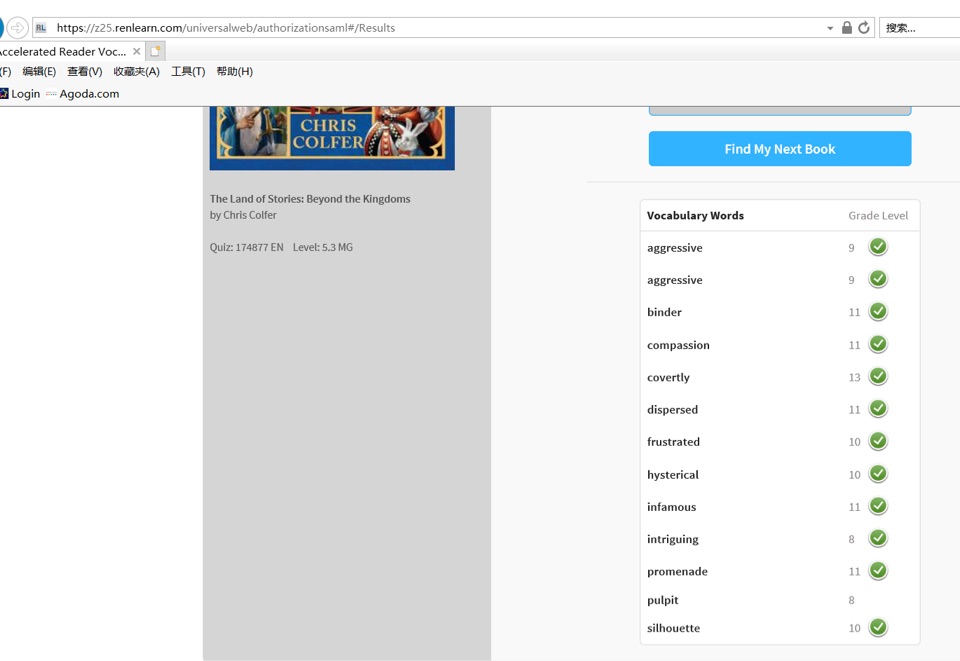Open the 编辑(E) menu
The width and height of the screenshot is (960, 661).
[39, 72]
